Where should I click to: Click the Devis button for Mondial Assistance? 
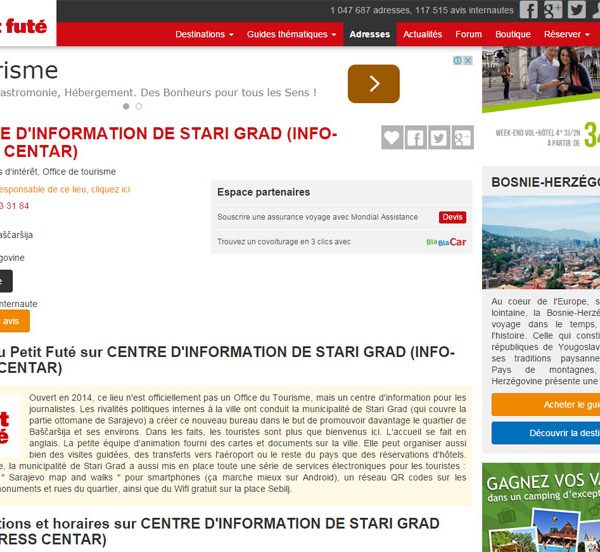pyautogui.click(x=452, y=217)
